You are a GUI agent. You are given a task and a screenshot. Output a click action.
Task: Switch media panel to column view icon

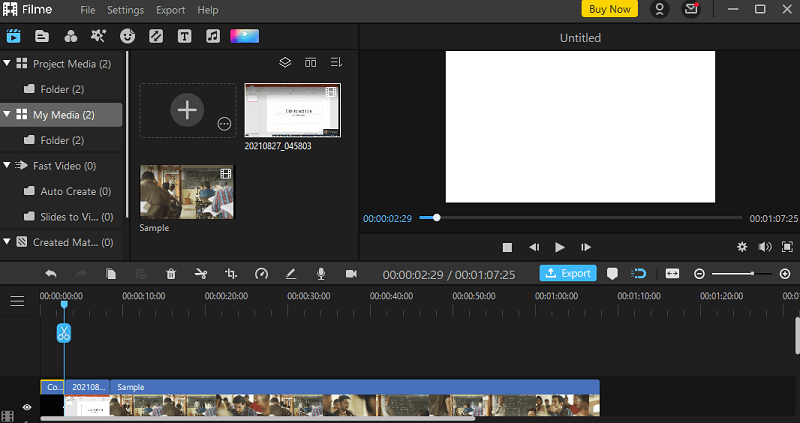pos(310,62)
